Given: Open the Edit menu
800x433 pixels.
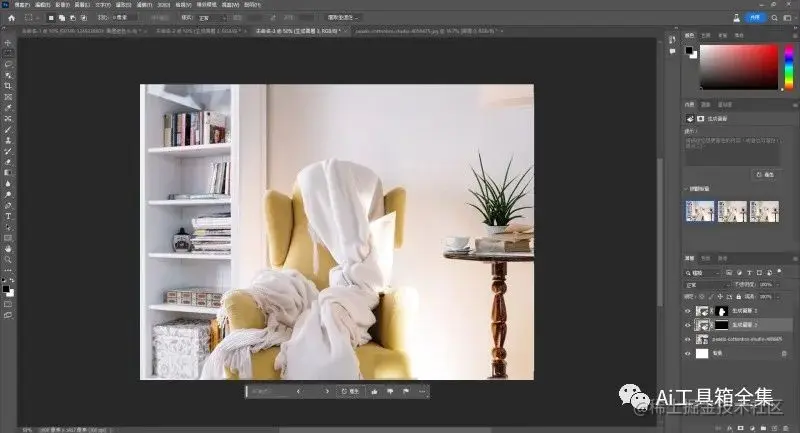Looking at the screenshot, I should point(42,5).
